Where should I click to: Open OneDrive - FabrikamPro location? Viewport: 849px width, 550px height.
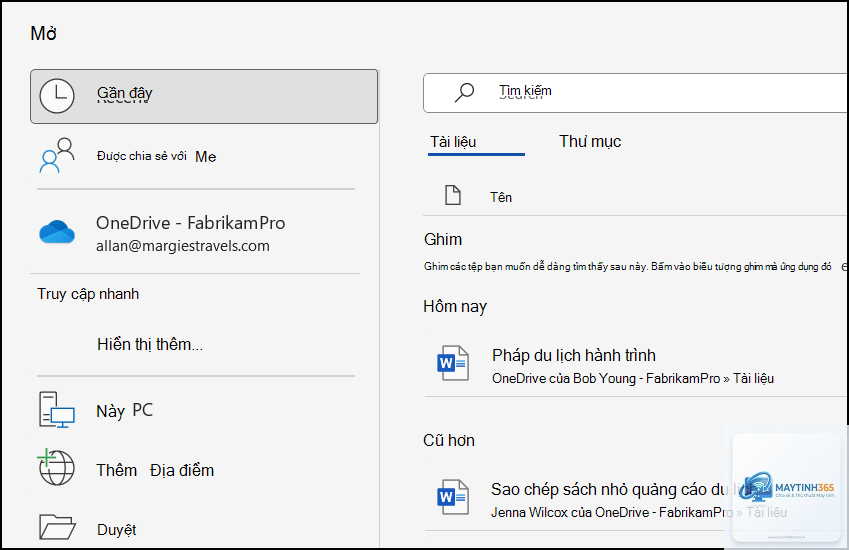pos(191,222)
